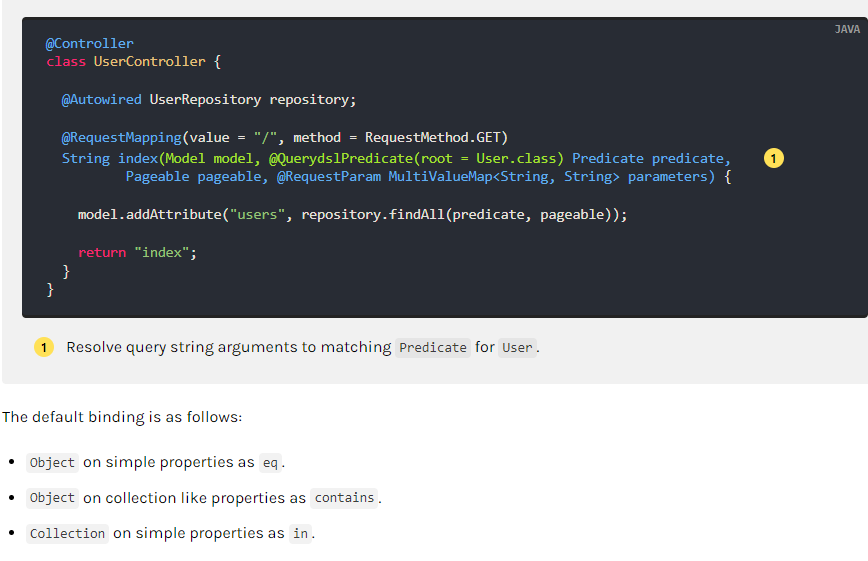This screenshot has height=561, width=868.
Task: Click the inline 'User' code term below the code block
Action: 517,348
